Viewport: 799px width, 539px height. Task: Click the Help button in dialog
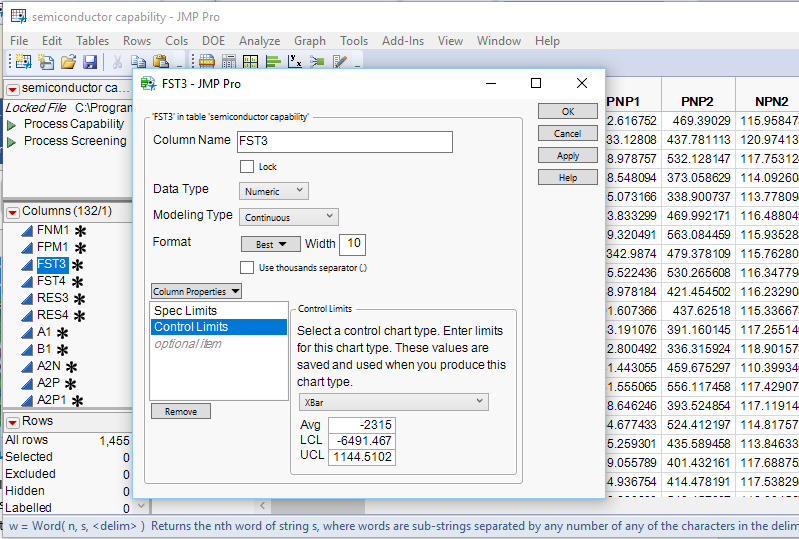[568, 177]
